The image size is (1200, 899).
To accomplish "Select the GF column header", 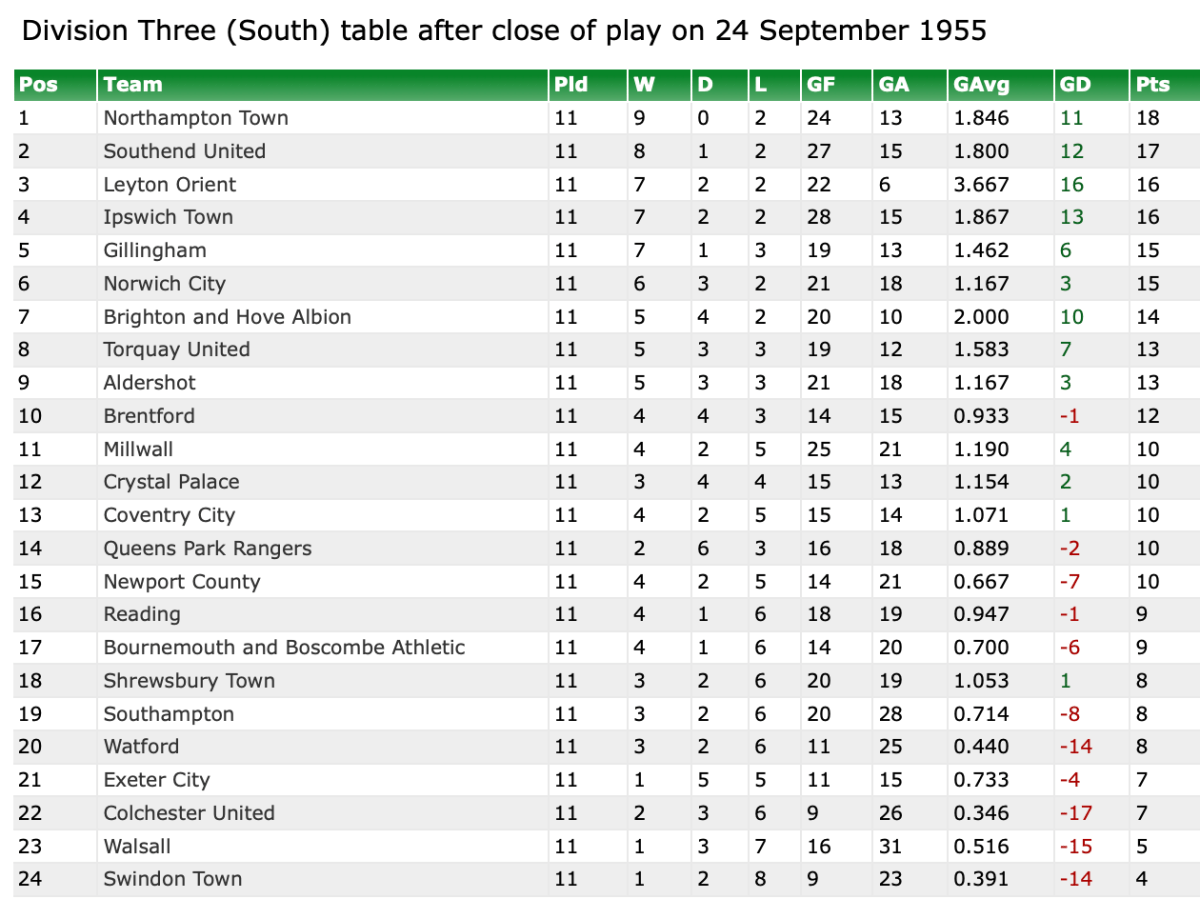I will 821,85.
